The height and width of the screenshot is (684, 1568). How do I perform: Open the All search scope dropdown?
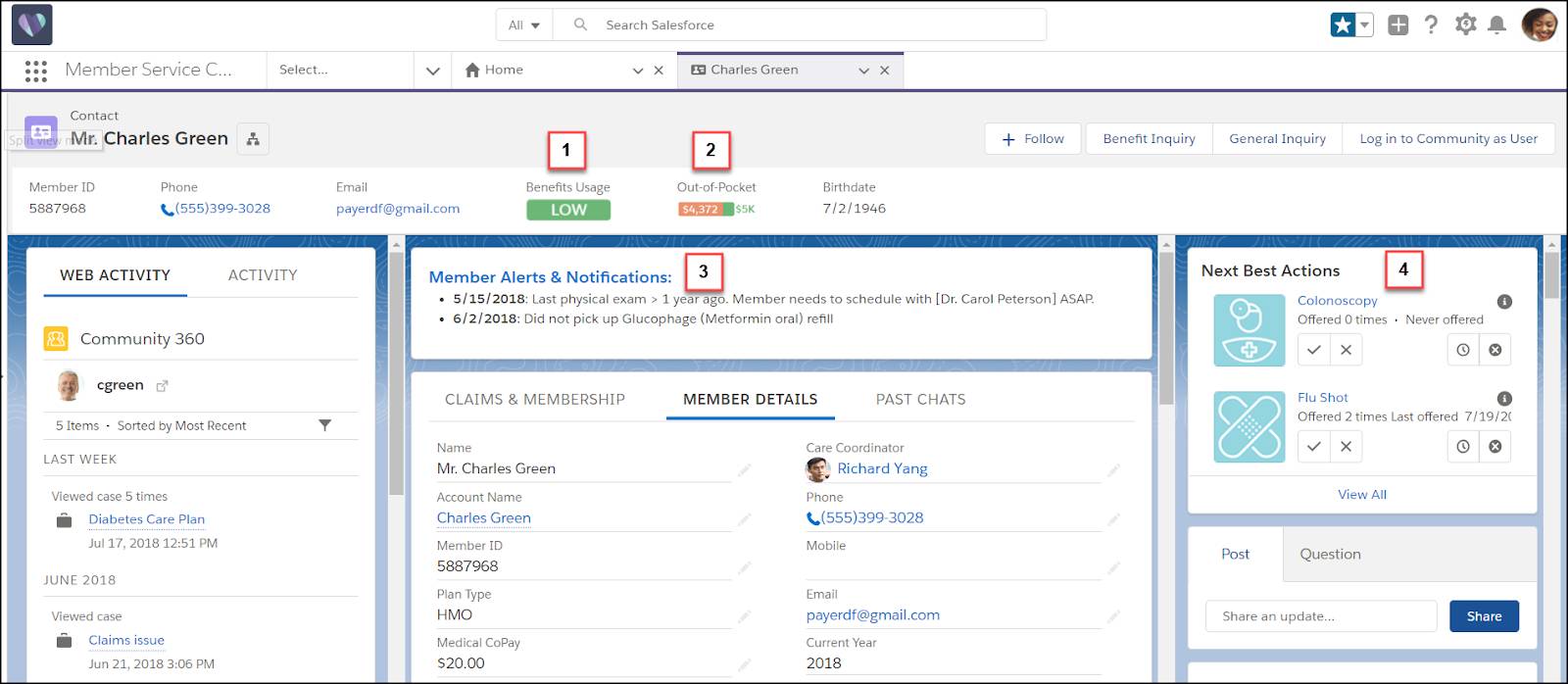pyautogui.click(x=525, y=24)
